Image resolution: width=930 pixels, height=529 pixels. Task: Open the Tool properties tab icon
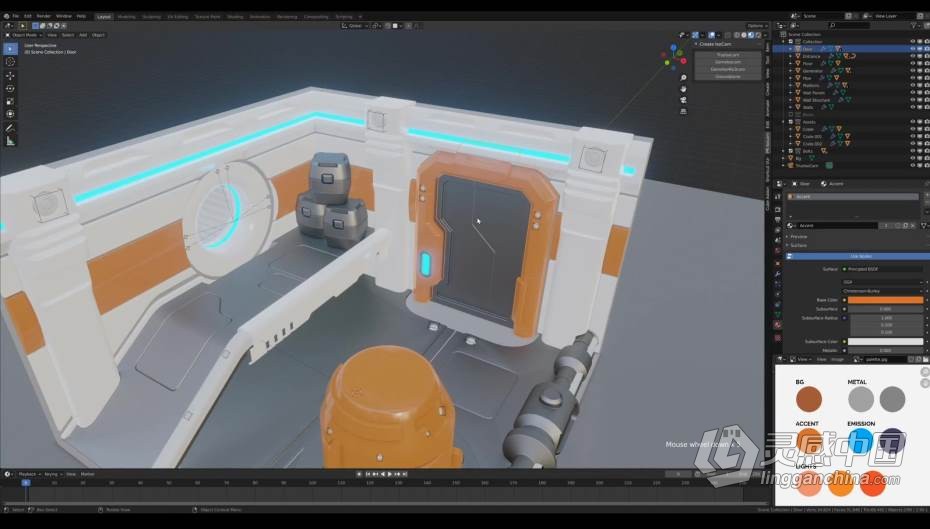coord(778,196)
